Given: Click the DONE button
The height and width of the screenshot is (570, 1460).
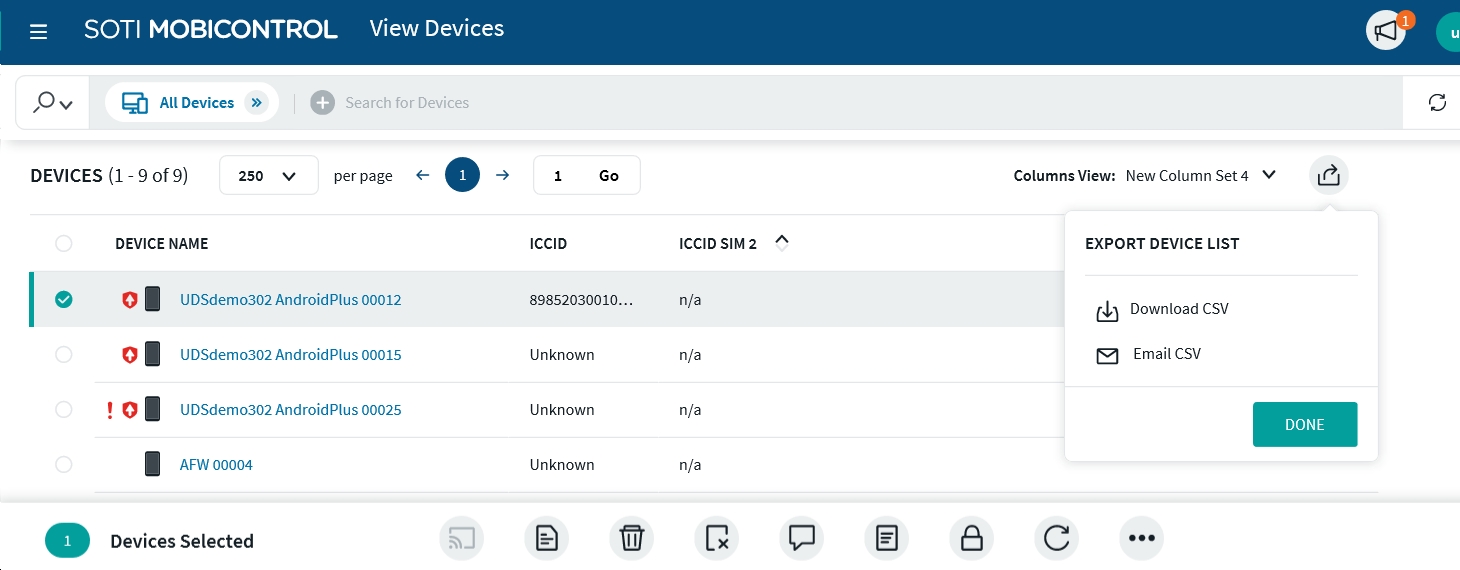Looking at the screenshot, I should [1304, 425].
